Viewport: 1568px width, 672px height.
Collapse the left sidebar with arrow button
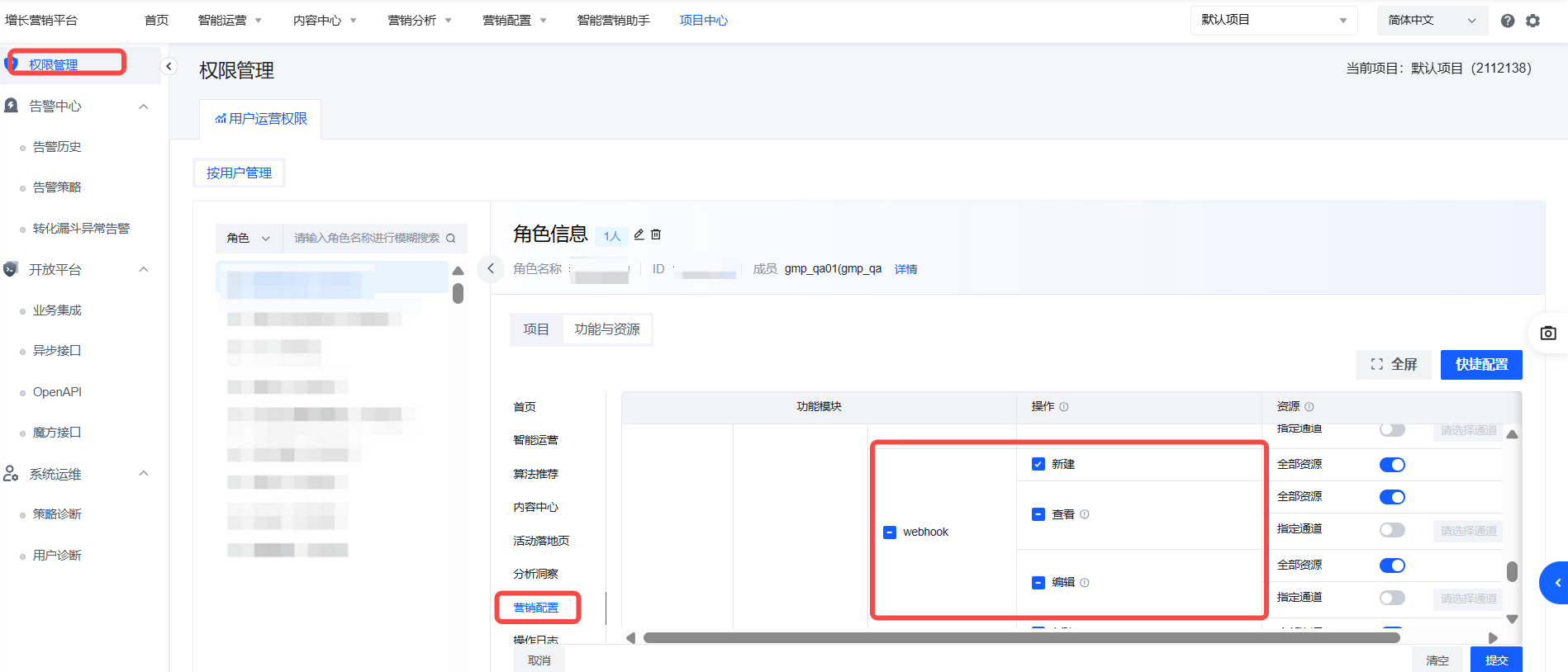coord(169,66)
